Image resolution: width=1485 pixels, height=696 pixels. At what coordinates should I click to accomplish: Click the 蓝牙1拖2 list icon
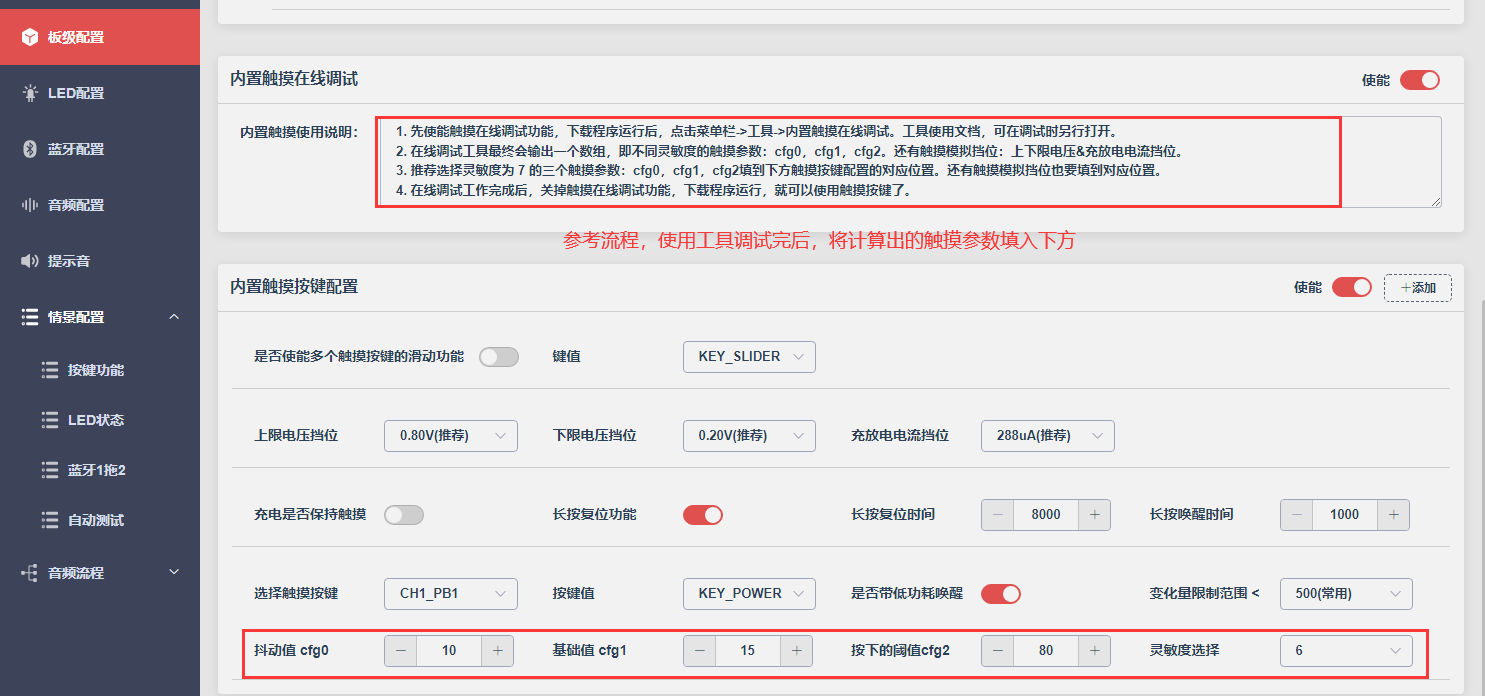tap(50, 470)
